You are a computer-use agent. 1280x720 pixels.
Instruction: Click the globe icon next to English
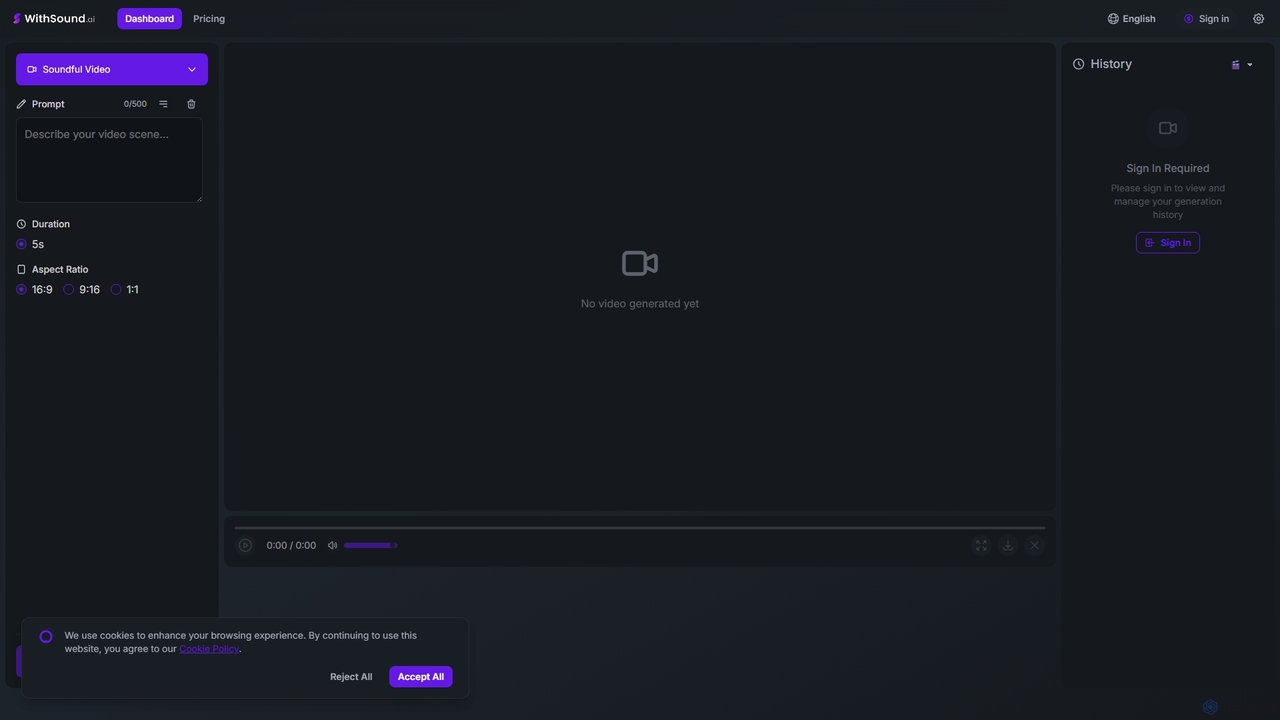(x=1113, y=19)
